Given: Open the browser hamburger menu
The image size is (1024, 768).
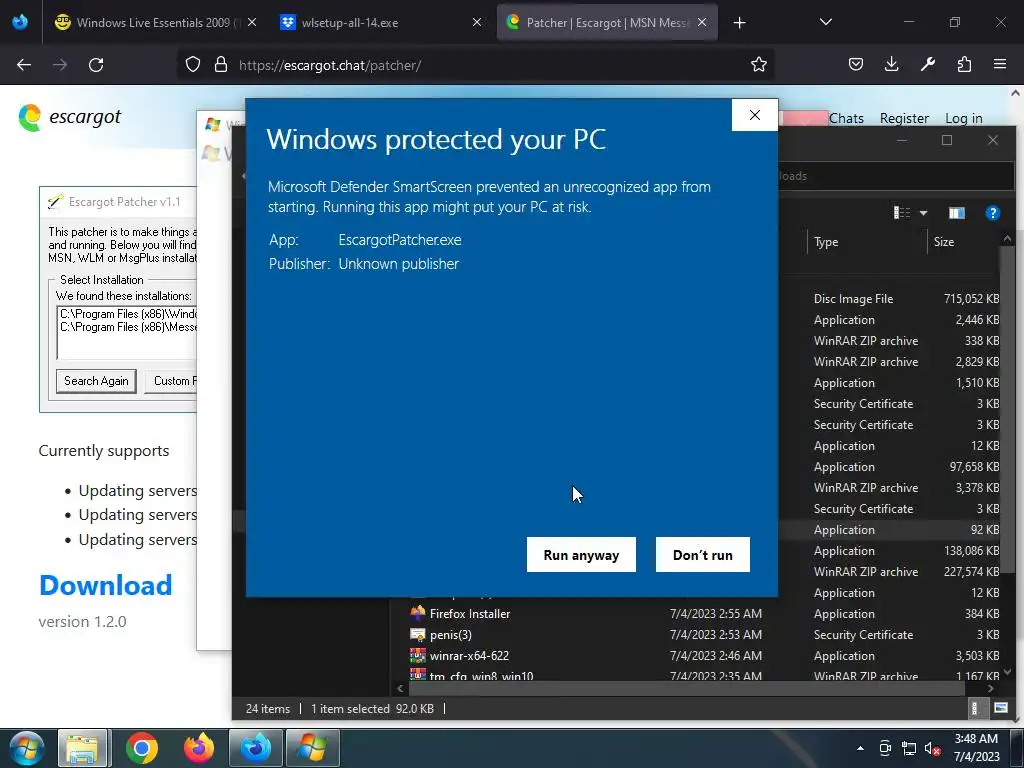Looking at the screenshot, I should [x=1000, y=64].
